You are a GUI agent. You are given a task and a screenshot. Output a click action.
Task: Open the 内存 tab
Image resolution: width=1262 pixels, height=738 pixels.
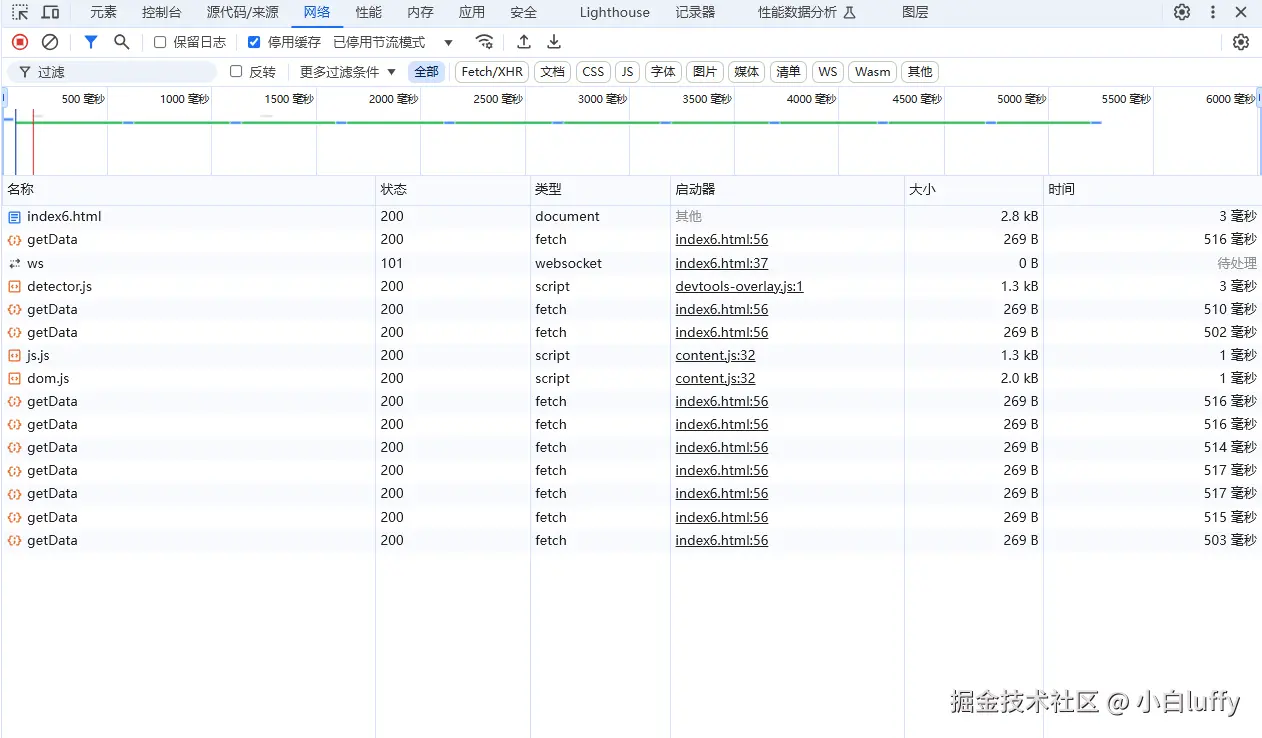point(420,13)
